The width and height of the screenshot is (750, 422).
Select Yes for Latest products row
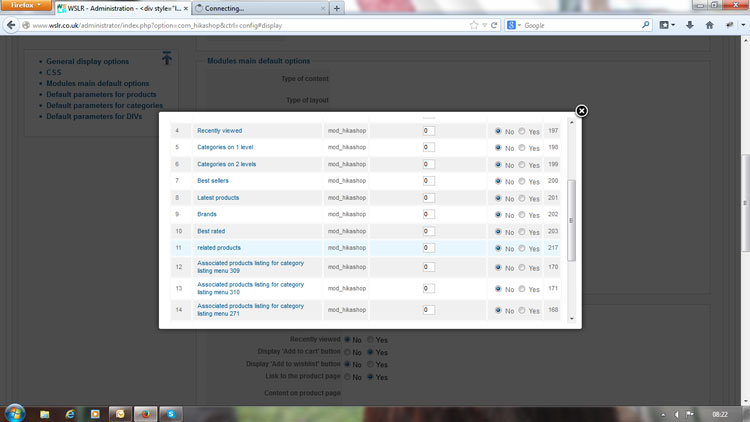pyautogui.click(x=522, y=198)
